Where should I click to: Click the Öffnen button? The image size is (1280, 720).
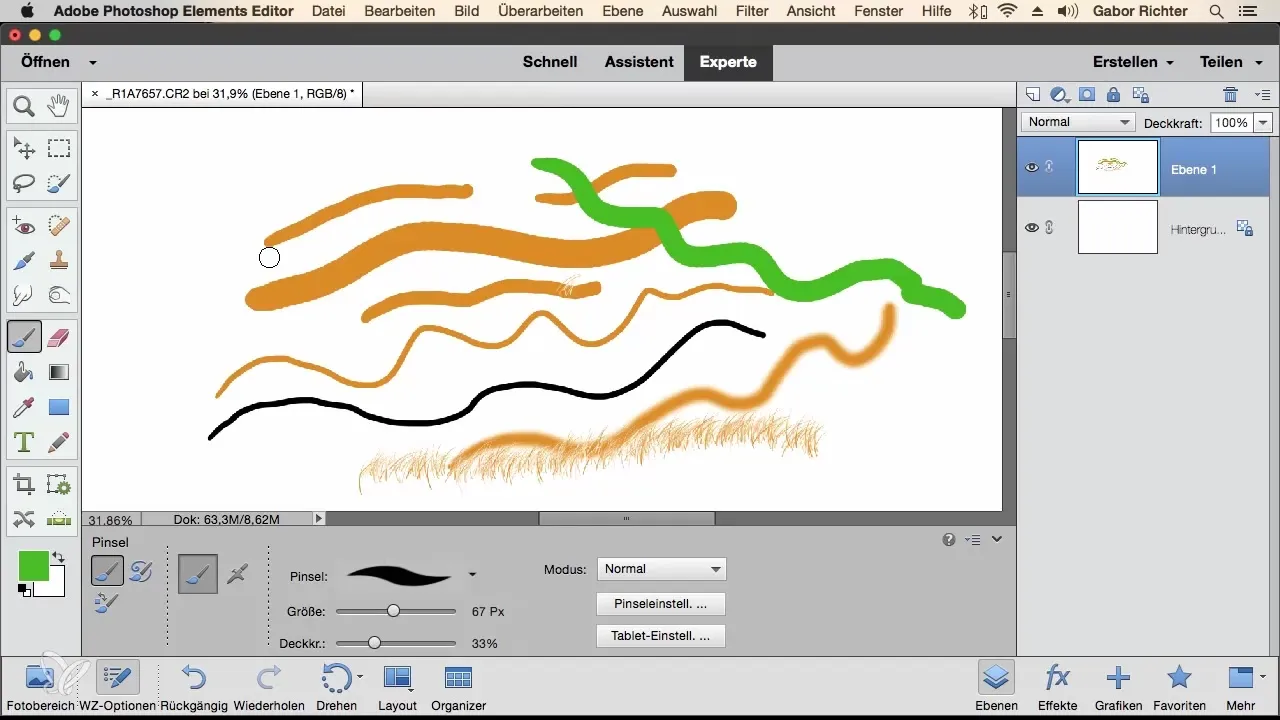click(x=45, y=62)
